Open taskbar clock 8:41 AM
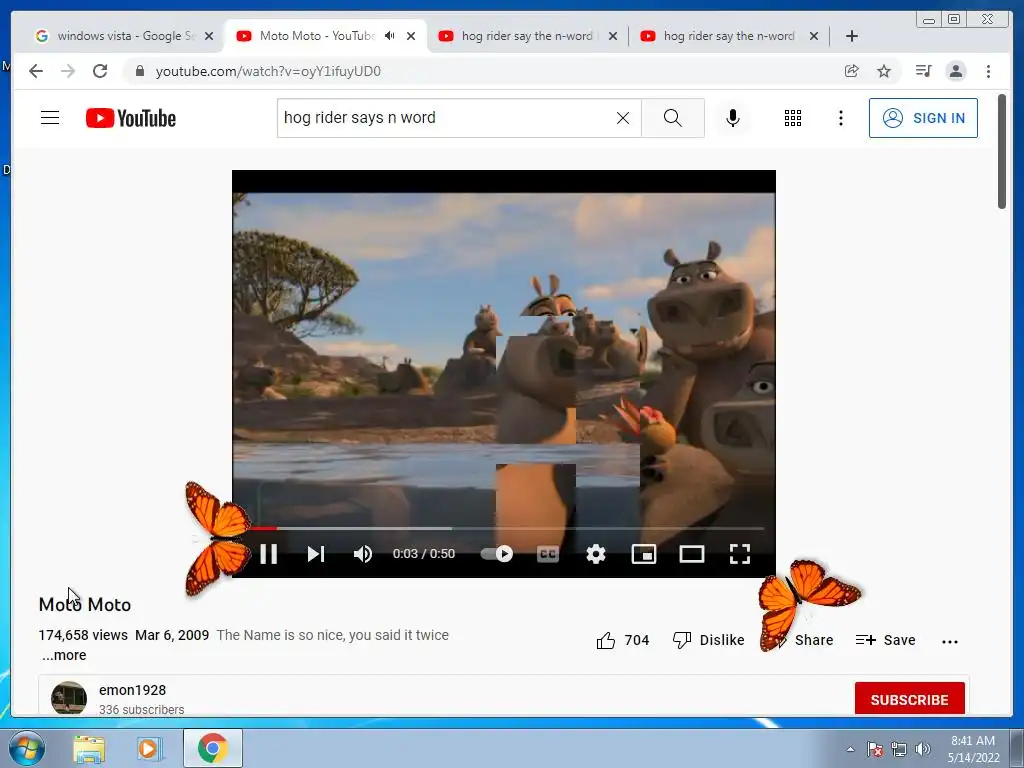1024x768 pixels. [973, 749]
